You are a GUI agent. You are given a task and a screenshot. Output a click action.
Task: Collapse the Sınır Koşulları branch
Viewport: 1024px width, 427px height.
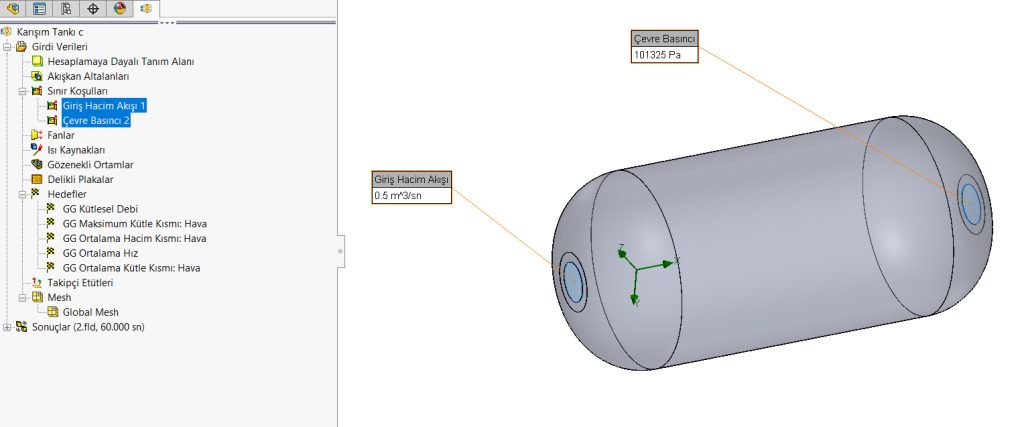point(22,91)
